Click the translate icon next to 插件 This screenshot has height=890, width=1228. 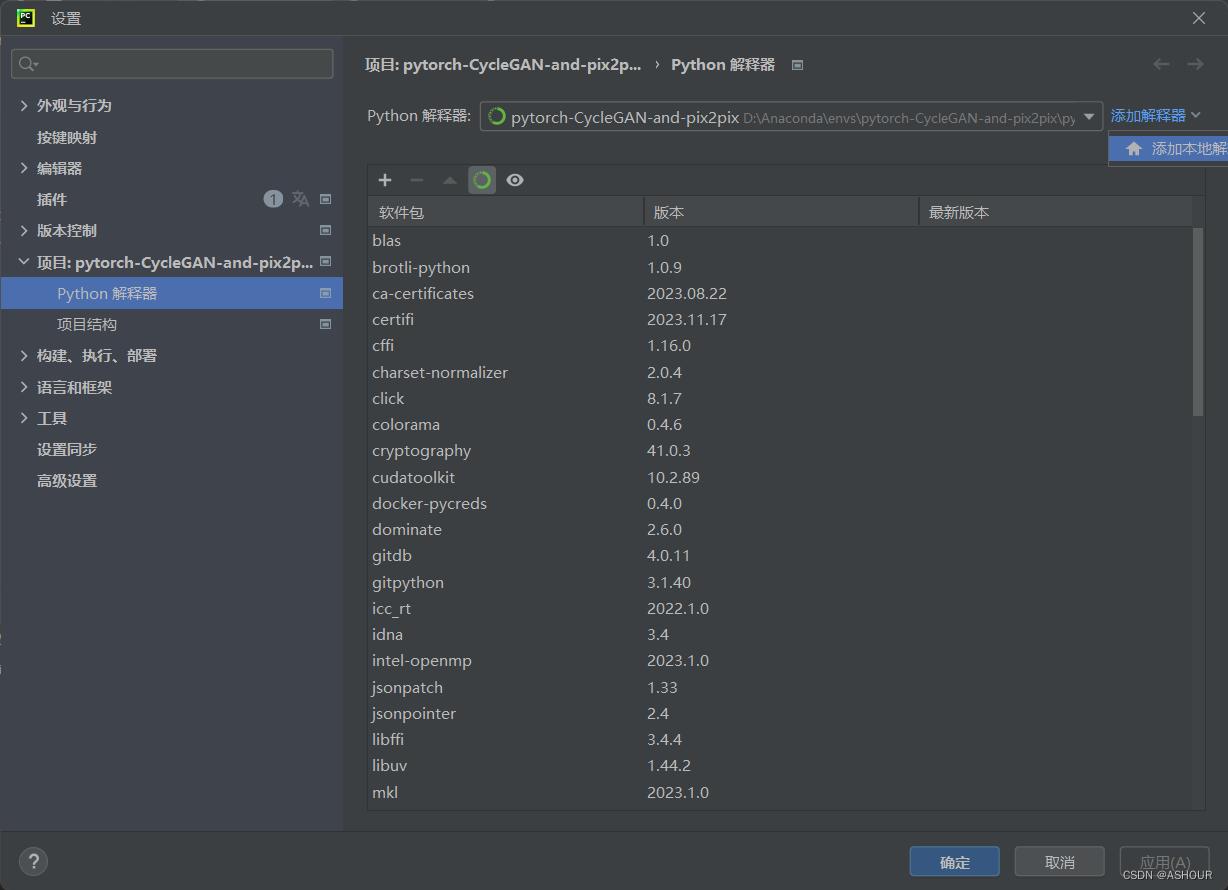[x=301, y=199]
